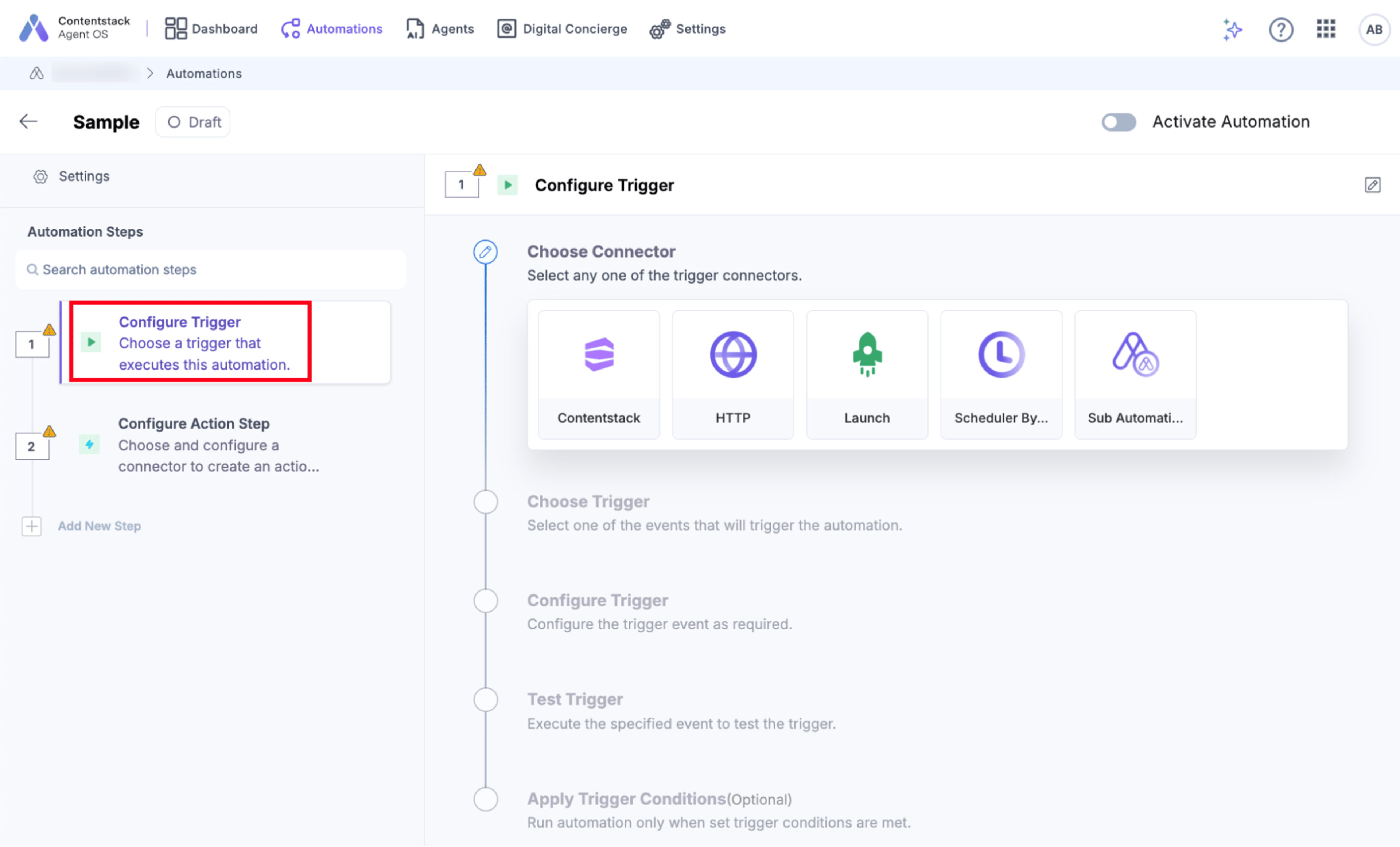Image resolution: width=1400 pixels, height=847 pixels.
Task: Focus the Search automation steps field
Action: pyautogui.click(x=211, y=269)
